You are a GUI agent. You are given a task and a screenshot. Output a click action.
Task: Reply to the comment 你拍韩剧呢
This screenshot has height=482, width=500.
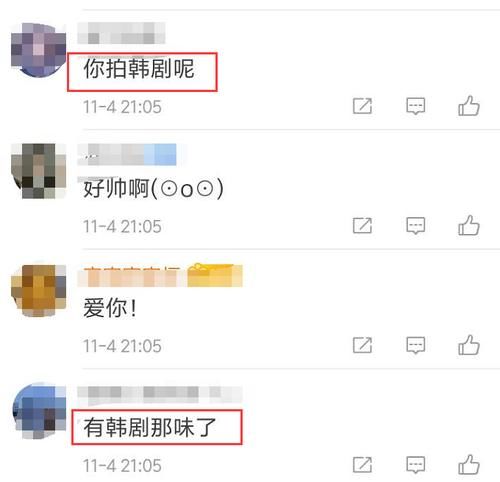click(416, 106)
